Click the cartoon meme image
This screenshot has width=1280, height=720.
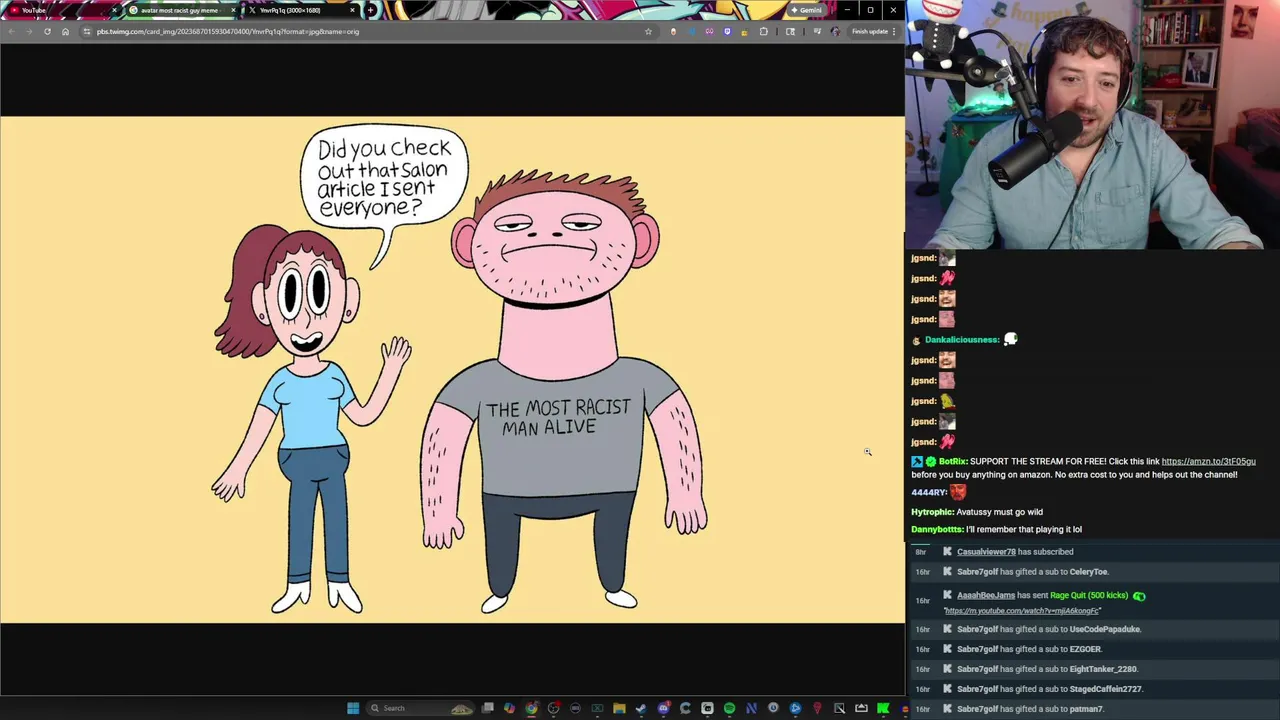pyautogui.click(x=452, y=370)
